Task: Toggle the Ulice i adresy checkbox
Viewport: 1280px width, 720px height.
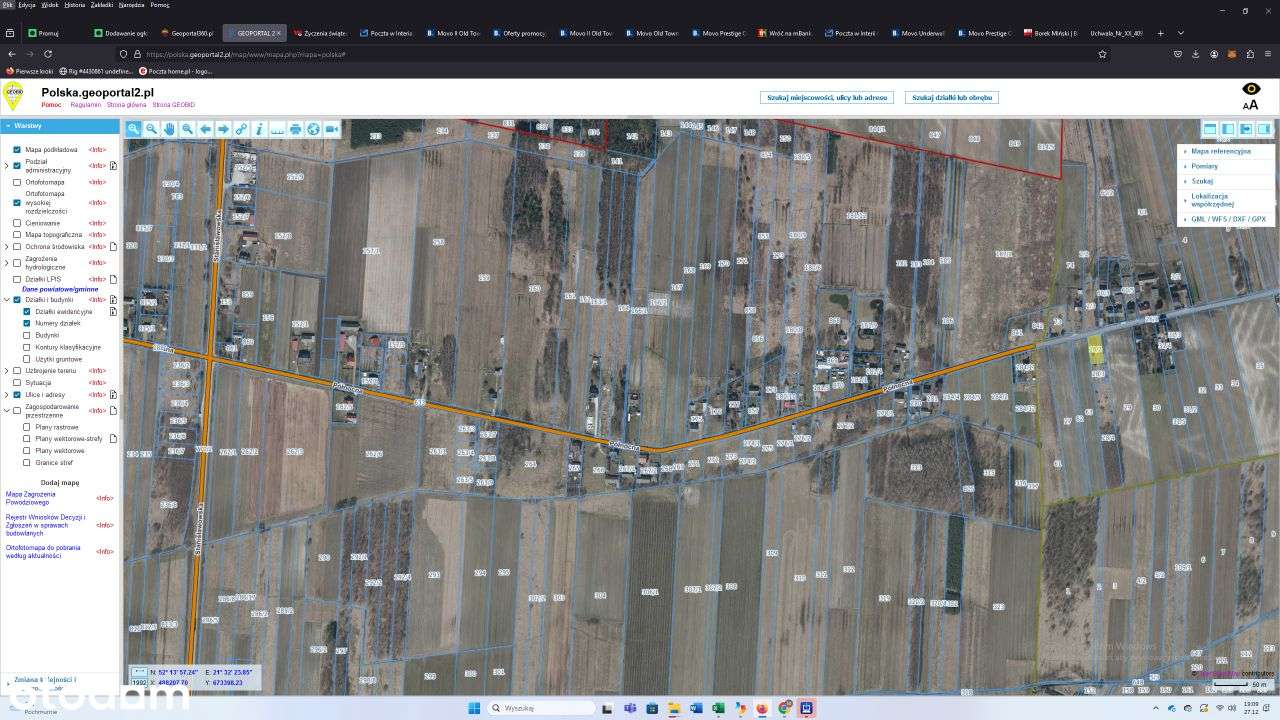Action: (x=17, y=395)
